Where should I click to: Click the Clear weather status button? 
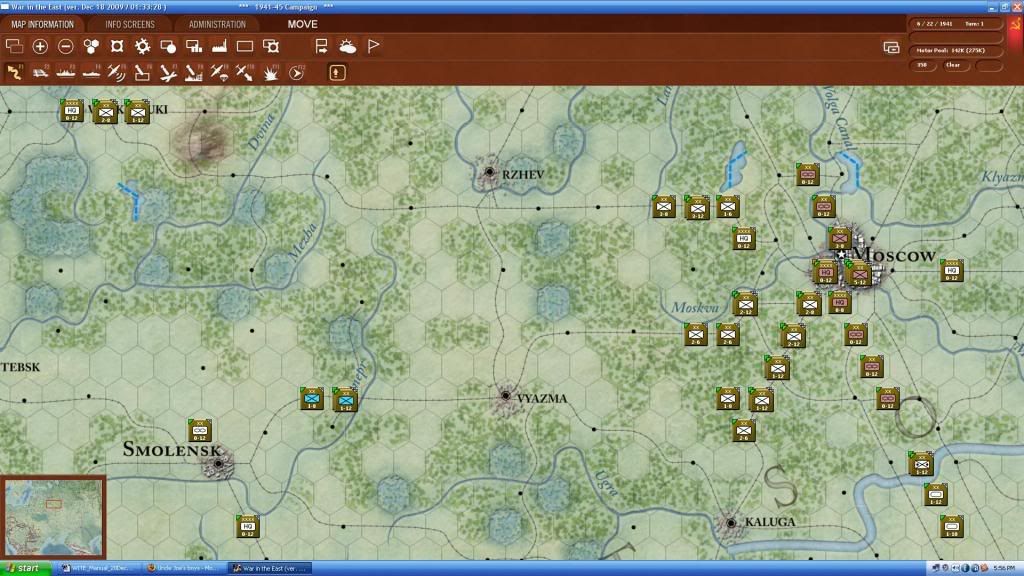pos(953,65)
